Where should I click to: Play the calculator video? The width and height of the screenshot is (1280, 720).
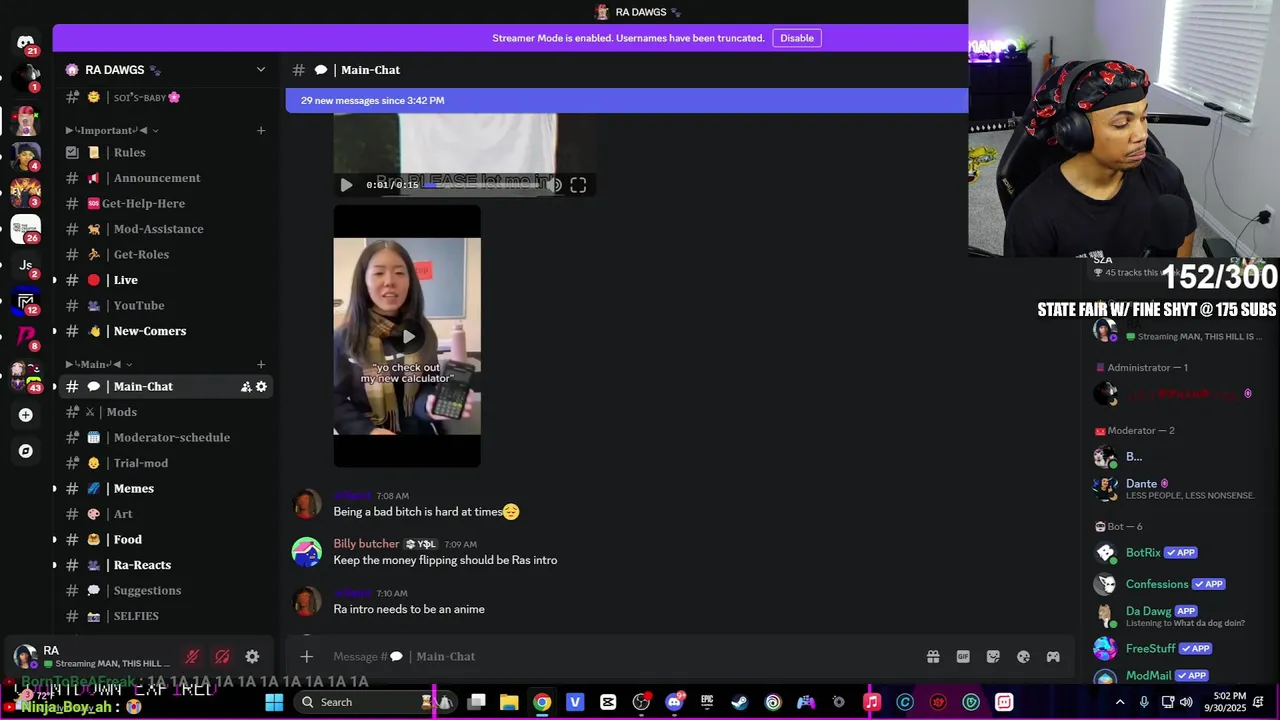pyautogui.click(x=407, y=336)
